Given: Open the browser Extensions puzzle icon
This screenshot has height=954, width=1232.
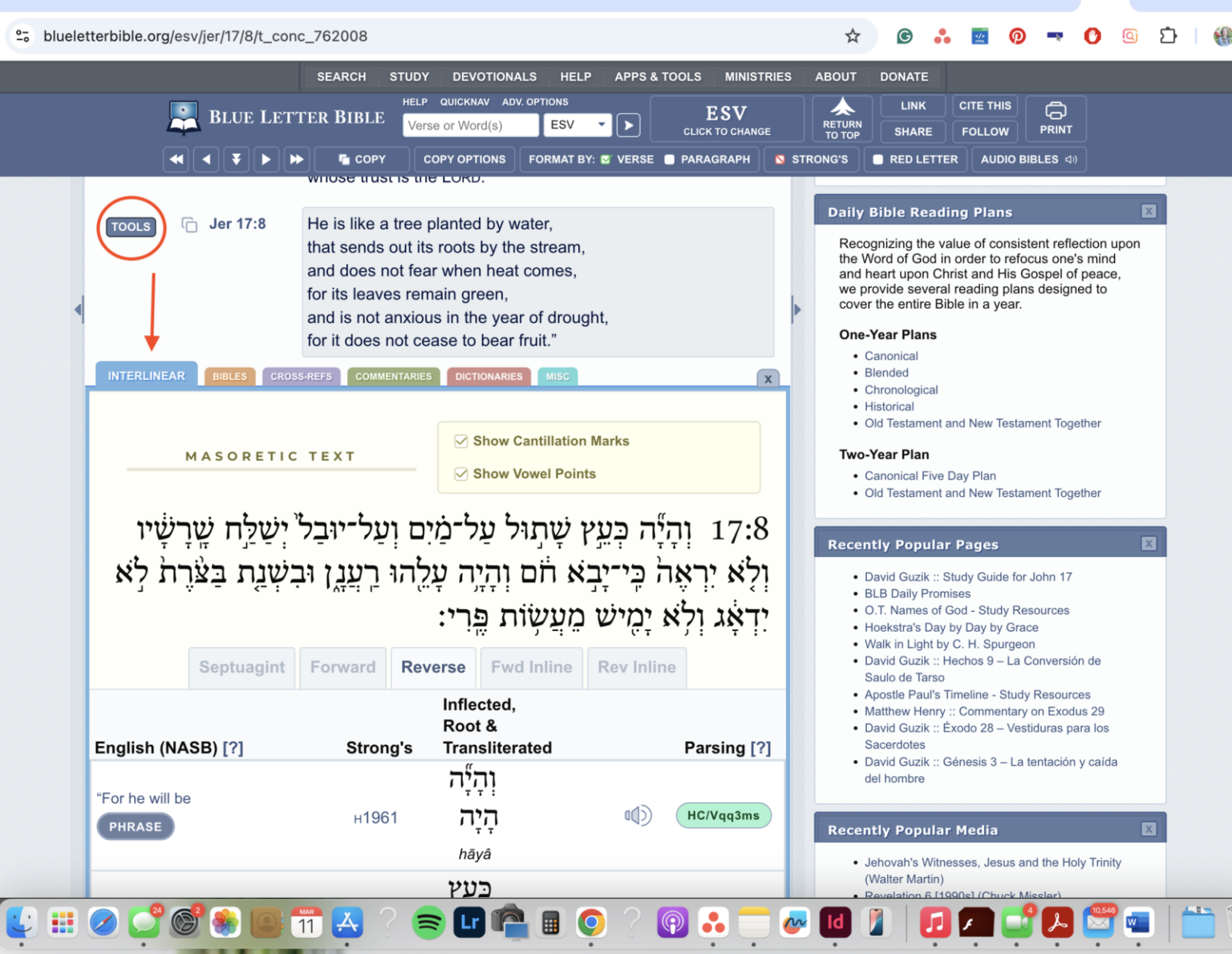Looking at the screenshot, I should [x=1168, y=36].
